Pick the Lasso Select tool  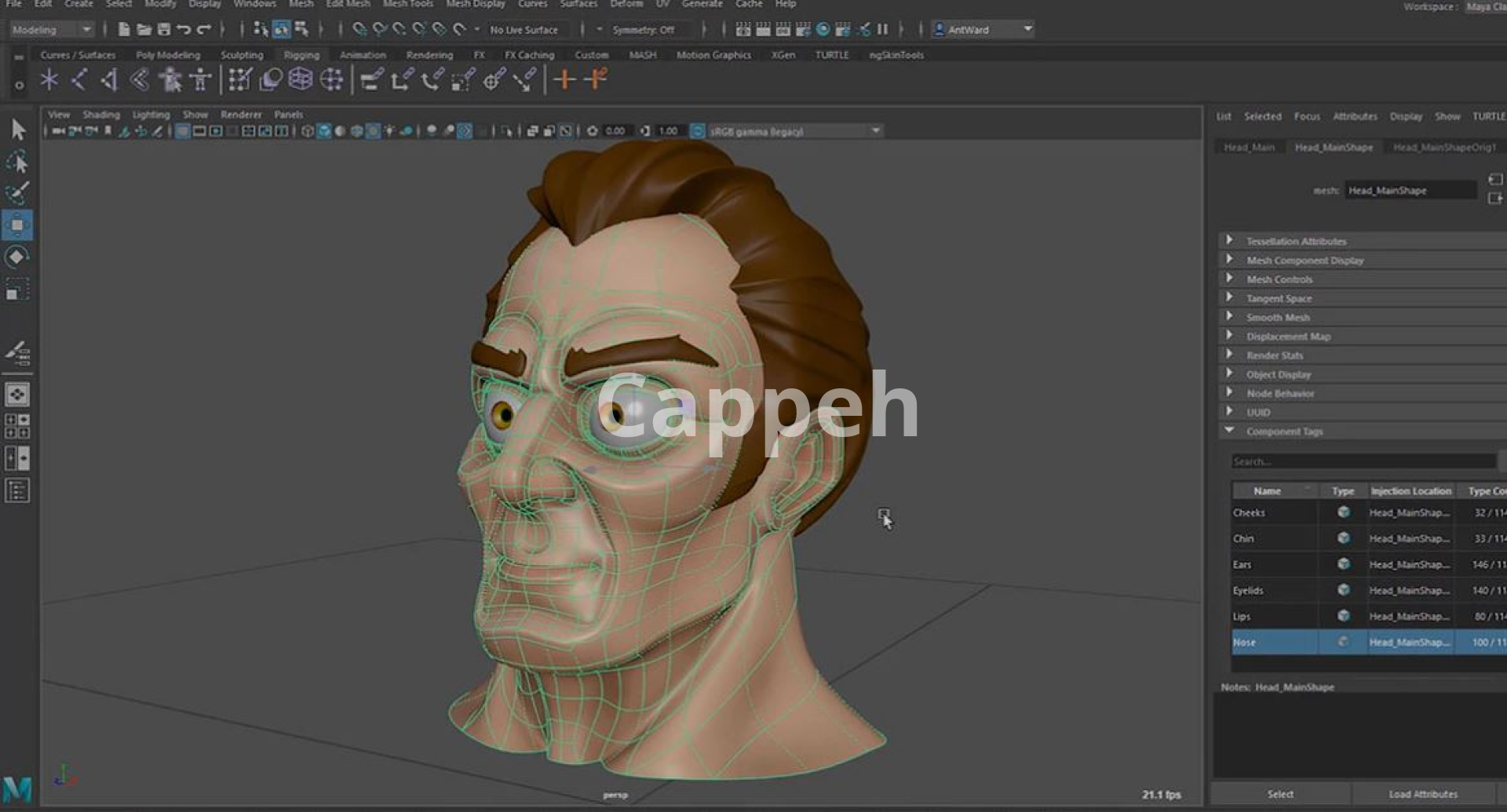point(17,162)
